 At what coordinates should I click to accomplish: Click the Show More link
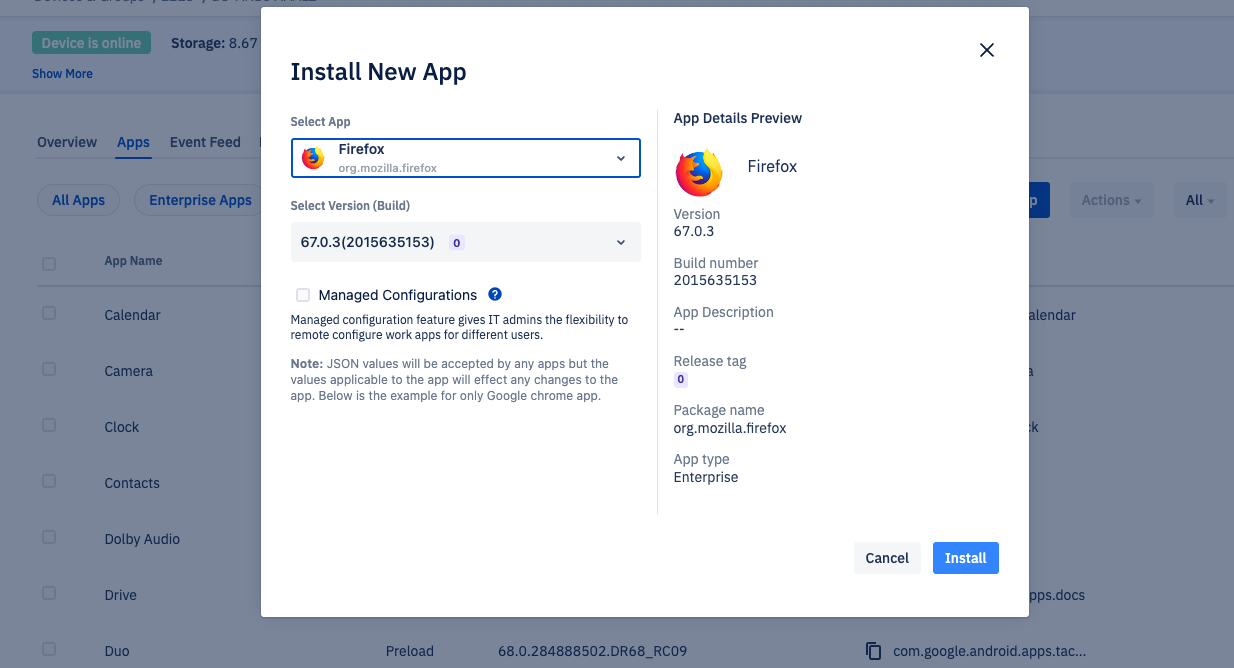point(62,74)
